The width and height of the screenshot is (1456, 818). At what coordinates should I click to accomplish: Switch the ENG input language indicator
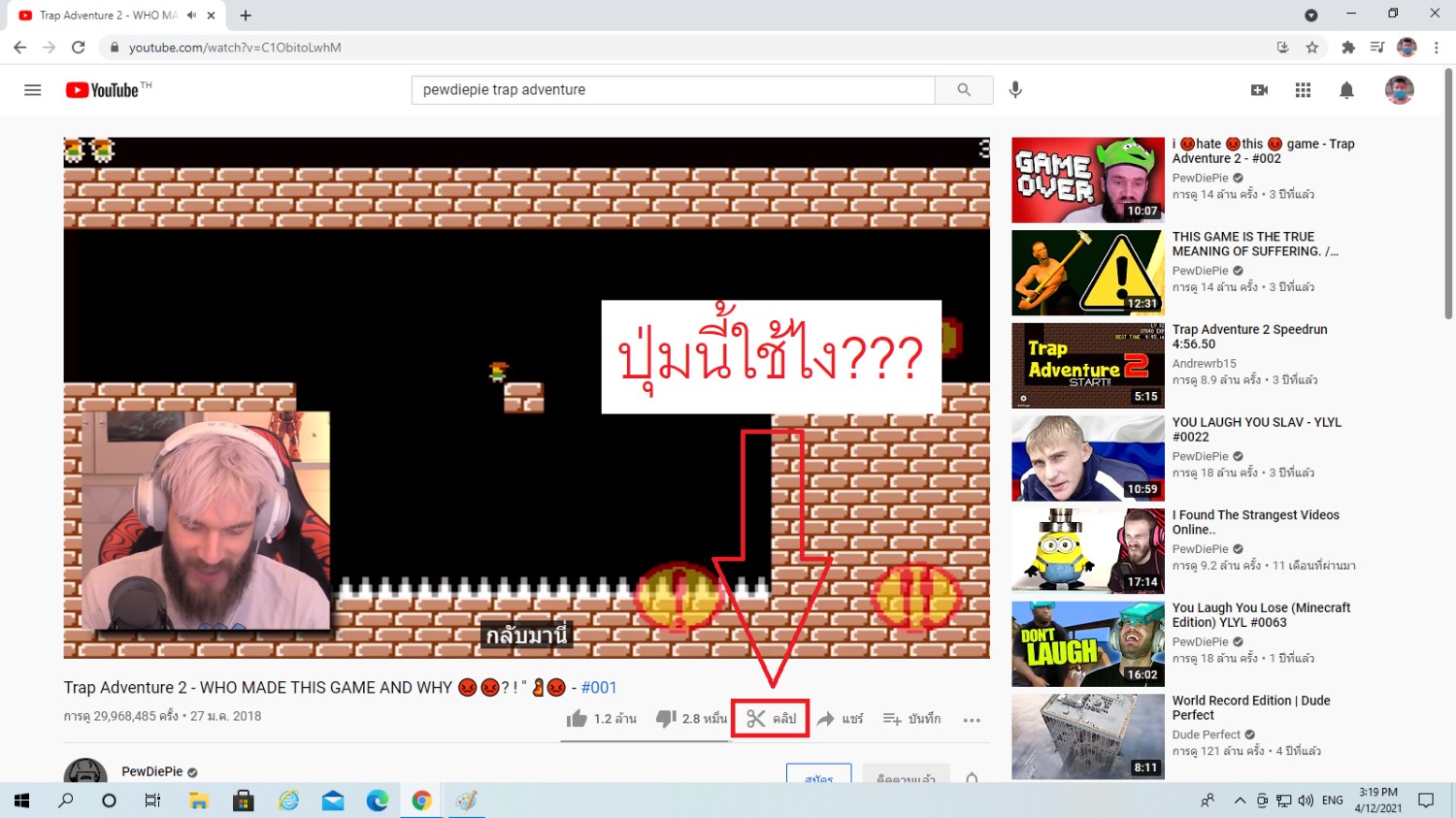coord(1333,801)
